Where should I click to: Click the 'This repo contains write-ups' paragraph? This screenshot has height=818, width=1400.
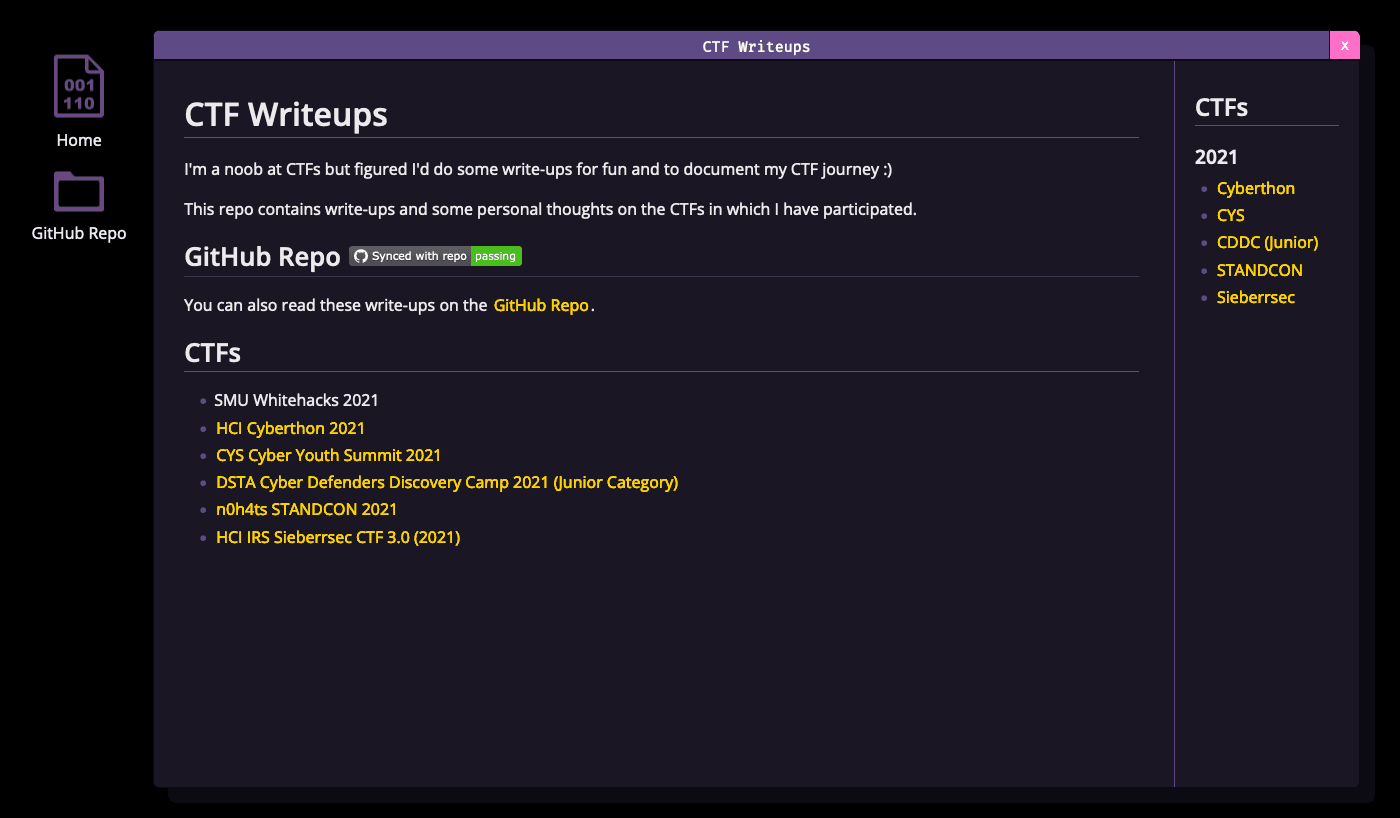point(550,209)
